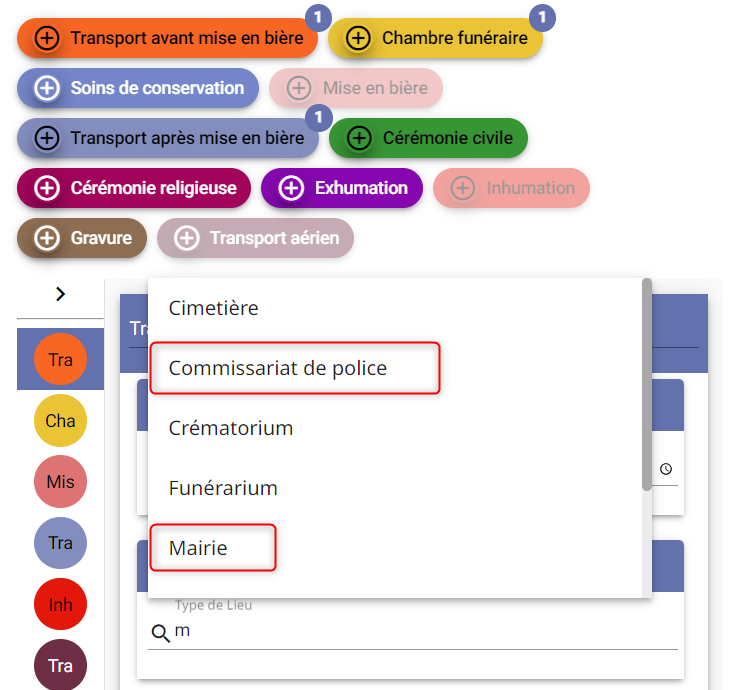
Task: Expand sidebar with the chevron arrow
Action: click(x=60, y=294)
